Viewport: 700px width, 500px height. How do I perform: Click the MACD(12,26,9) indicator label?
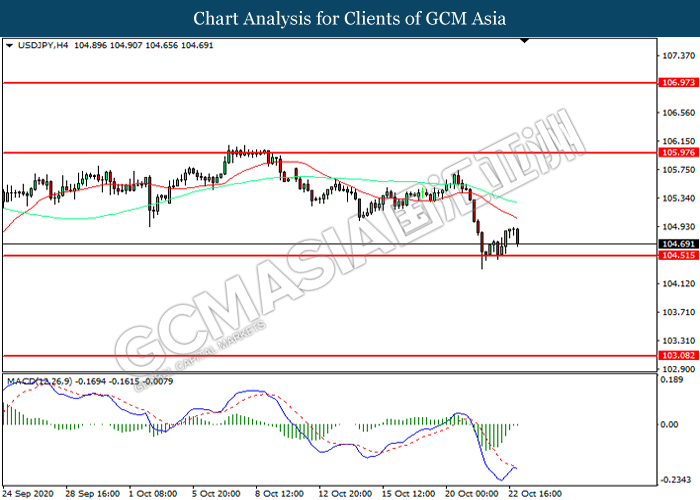[x=39, y=381]
